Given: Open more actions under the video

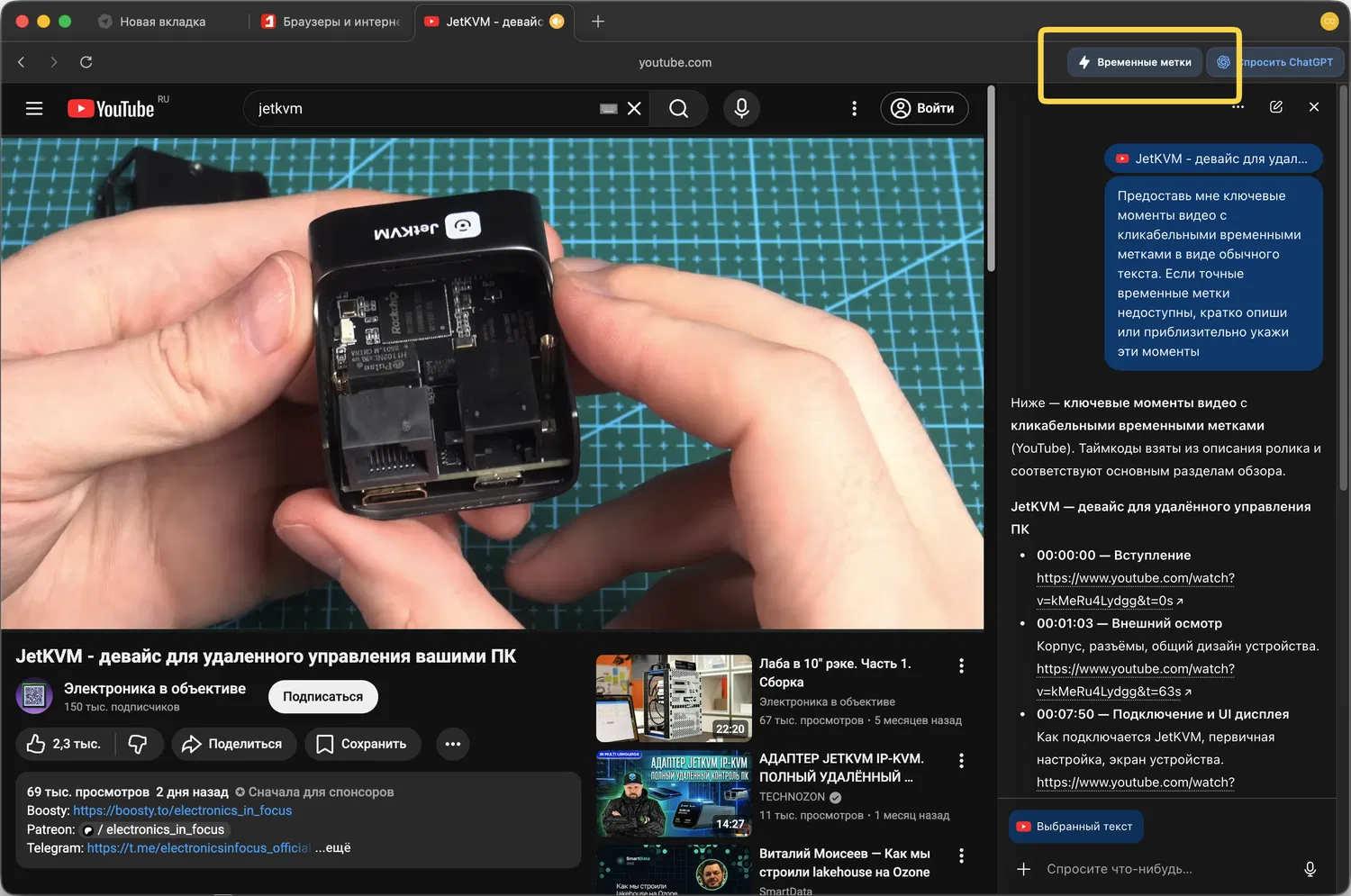Looking at the screenshot, I should [x=453, y=744].
